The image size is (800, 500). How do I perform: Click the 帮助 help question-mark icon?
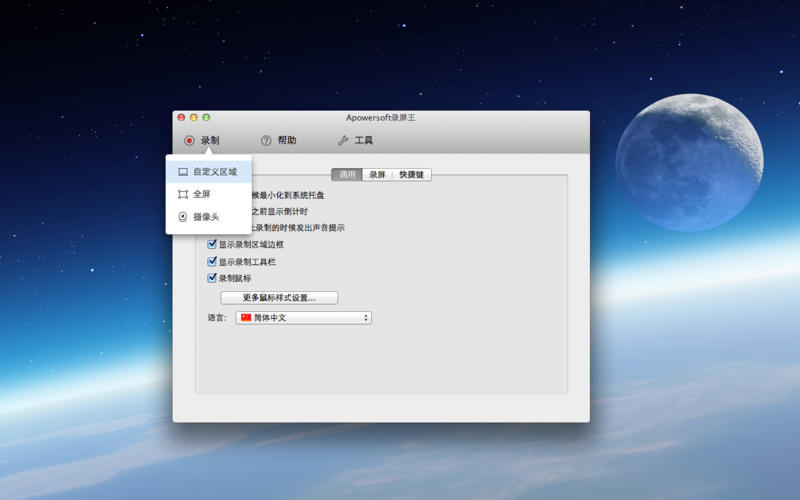pos(266,141)
